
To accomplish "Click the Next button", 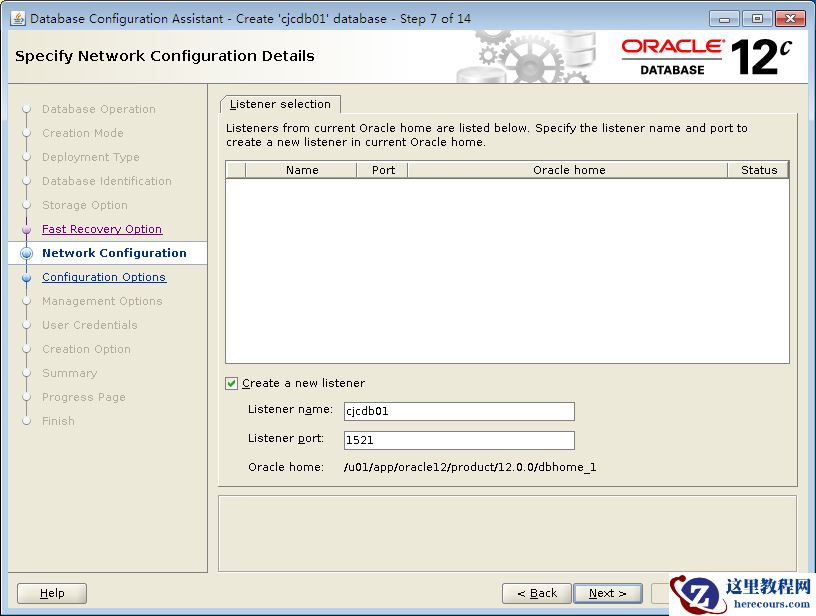I will coord(607,593).
